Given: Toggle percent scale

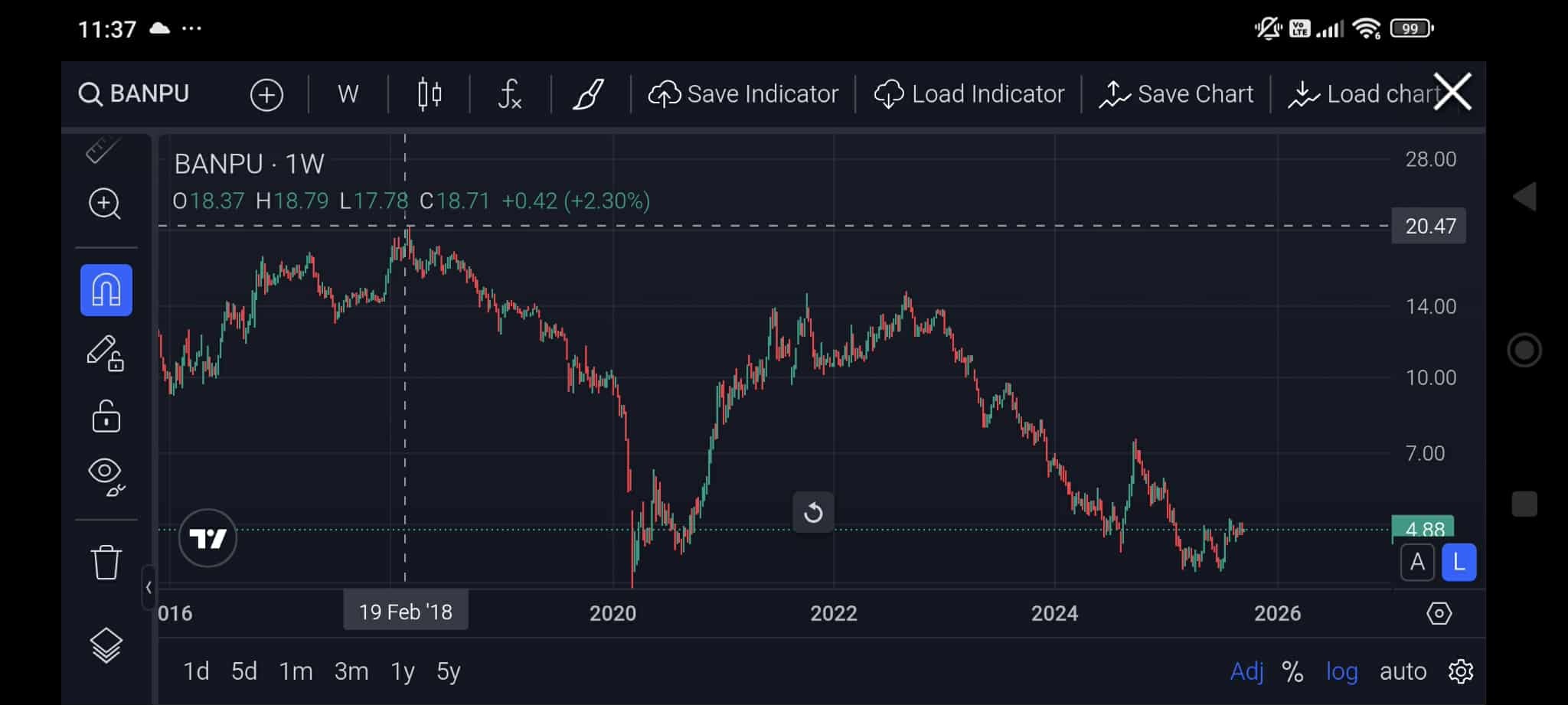Looking at the screenshot, I should click(1292, 671).
